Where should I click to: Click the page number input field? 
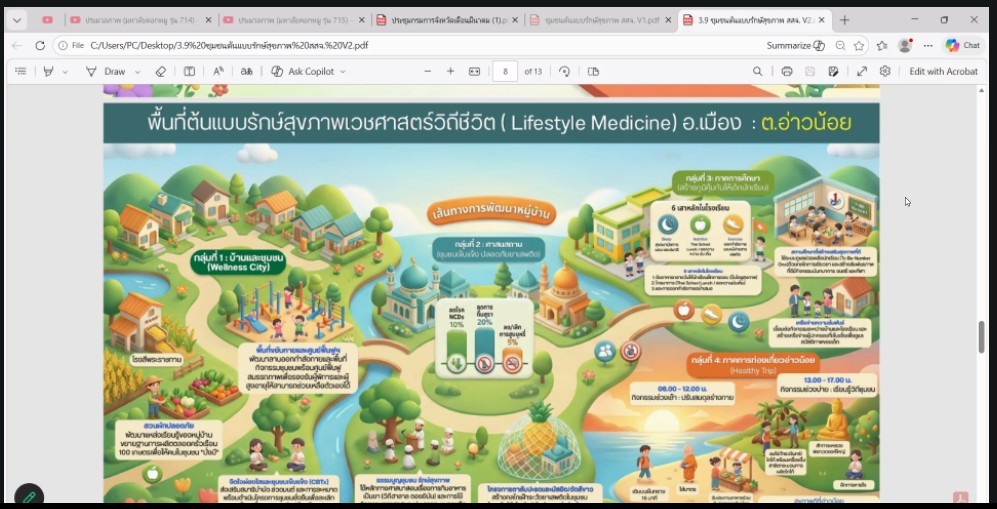(x=506, y=71)
